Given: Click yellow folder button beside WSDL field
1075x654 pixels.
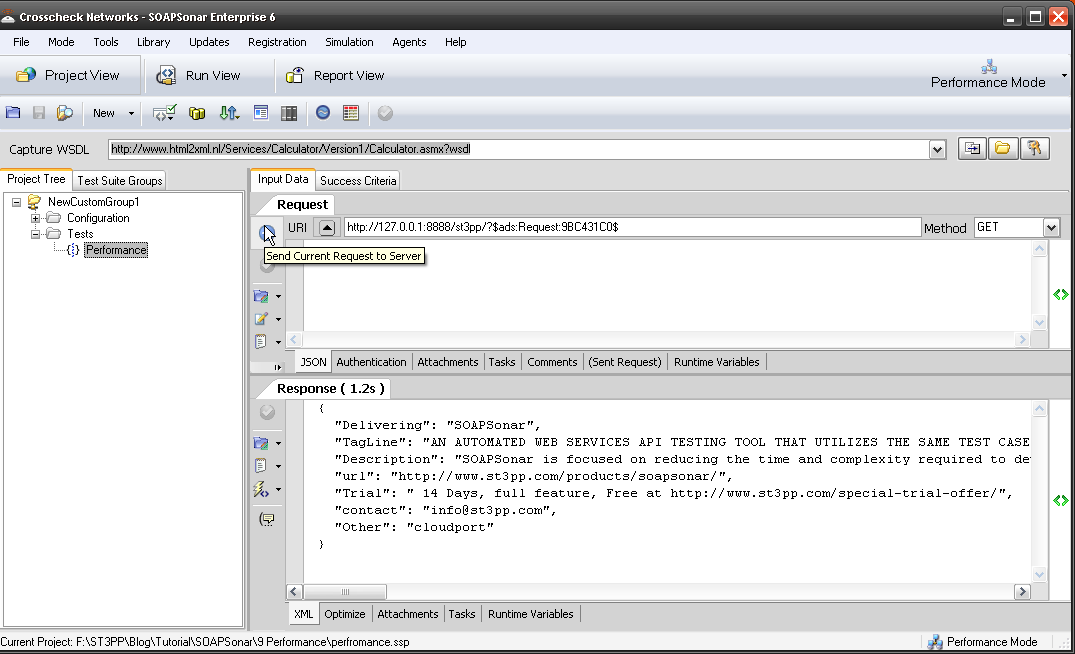Looking at the screenshot, I should (1003, 148).
